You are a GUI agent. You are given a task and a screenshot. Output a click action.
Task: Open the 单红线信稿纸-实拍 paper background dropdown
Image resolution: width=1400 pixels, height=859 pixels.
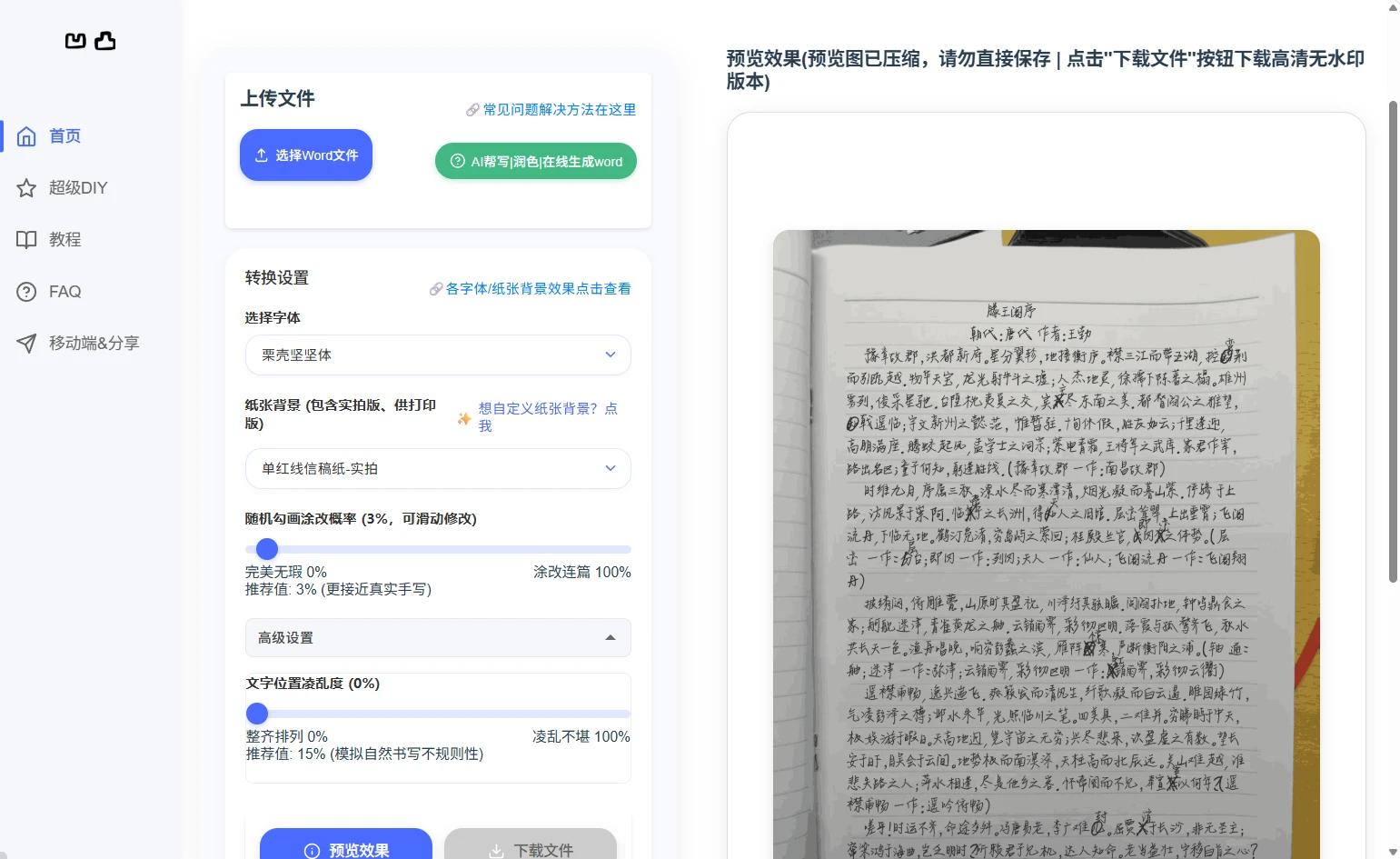pos(437,469)
